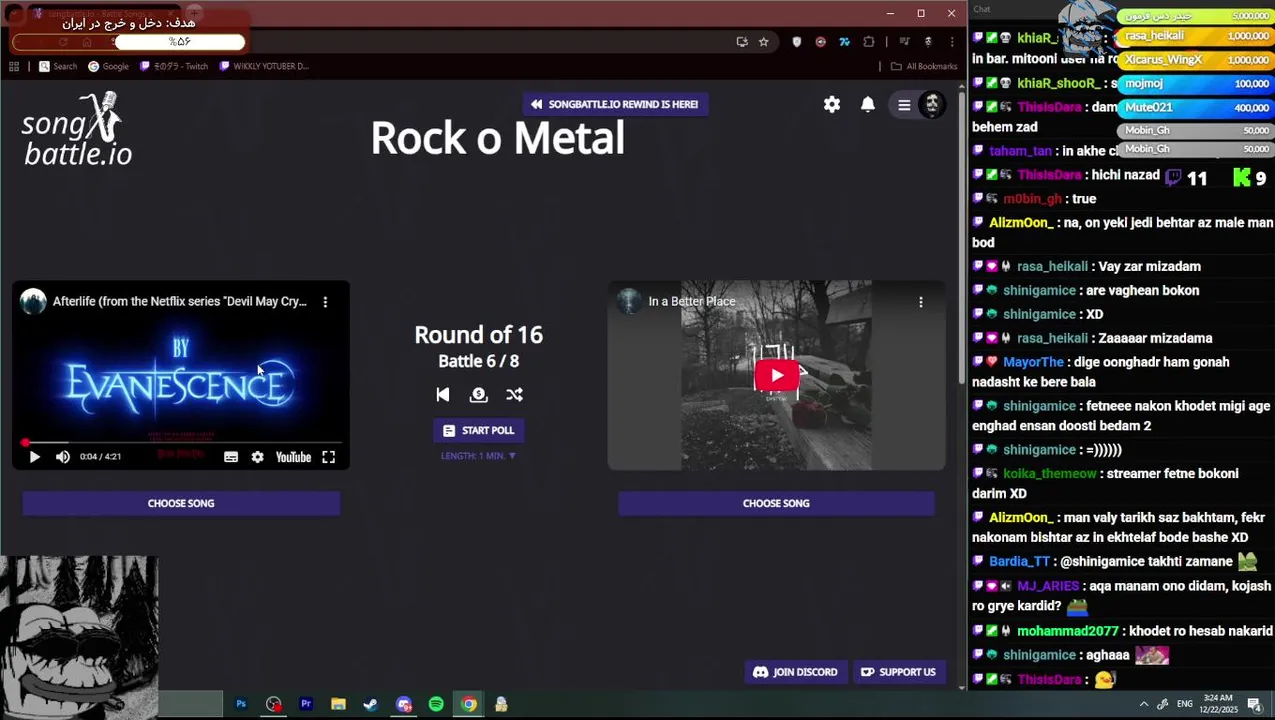The height and width of the screenshot is (720, 1275).
Task: Open the Chrome three-dot menu
Action: point(951,42)
